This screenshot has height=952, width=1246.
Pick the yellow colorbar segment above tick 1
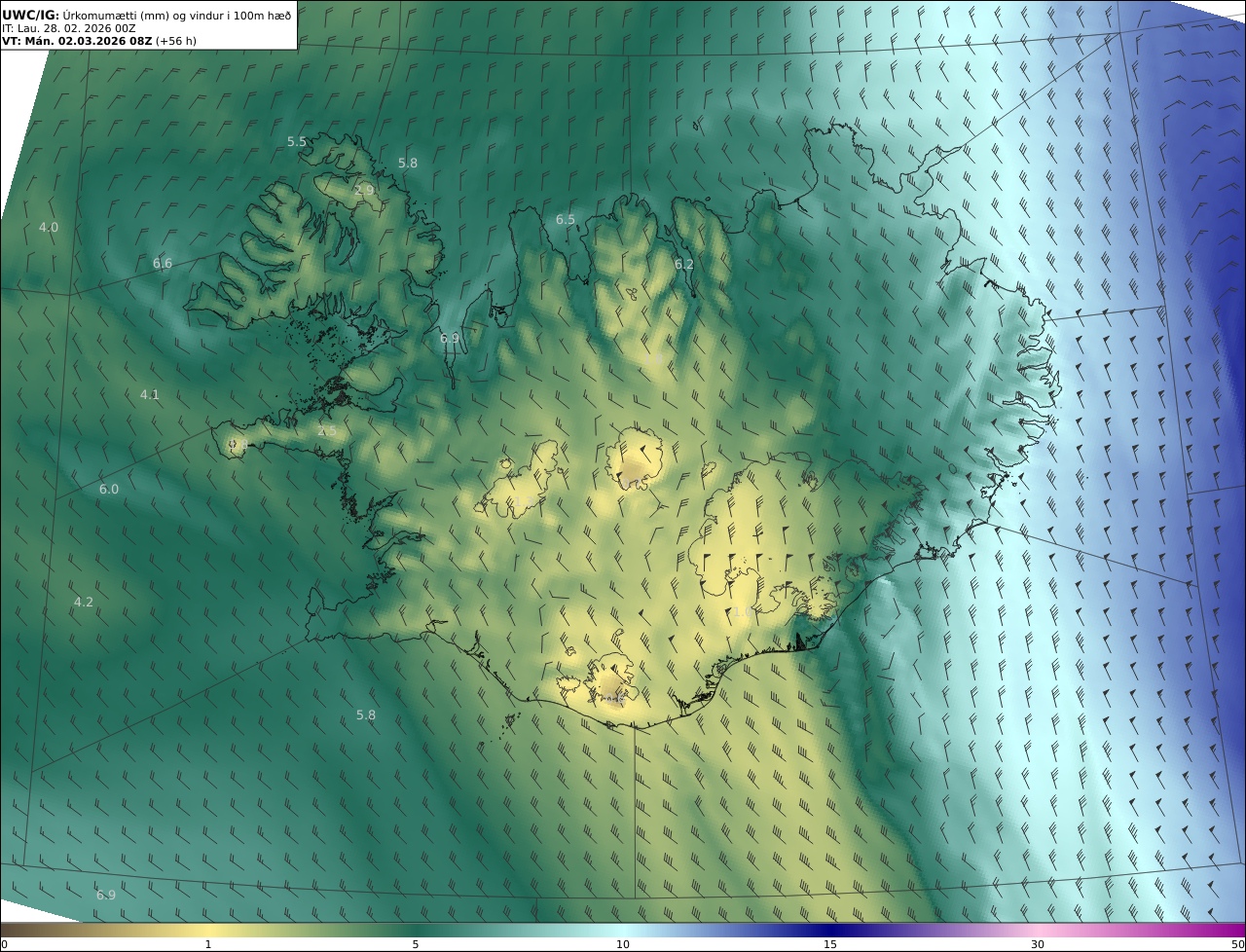coord(208,930)
